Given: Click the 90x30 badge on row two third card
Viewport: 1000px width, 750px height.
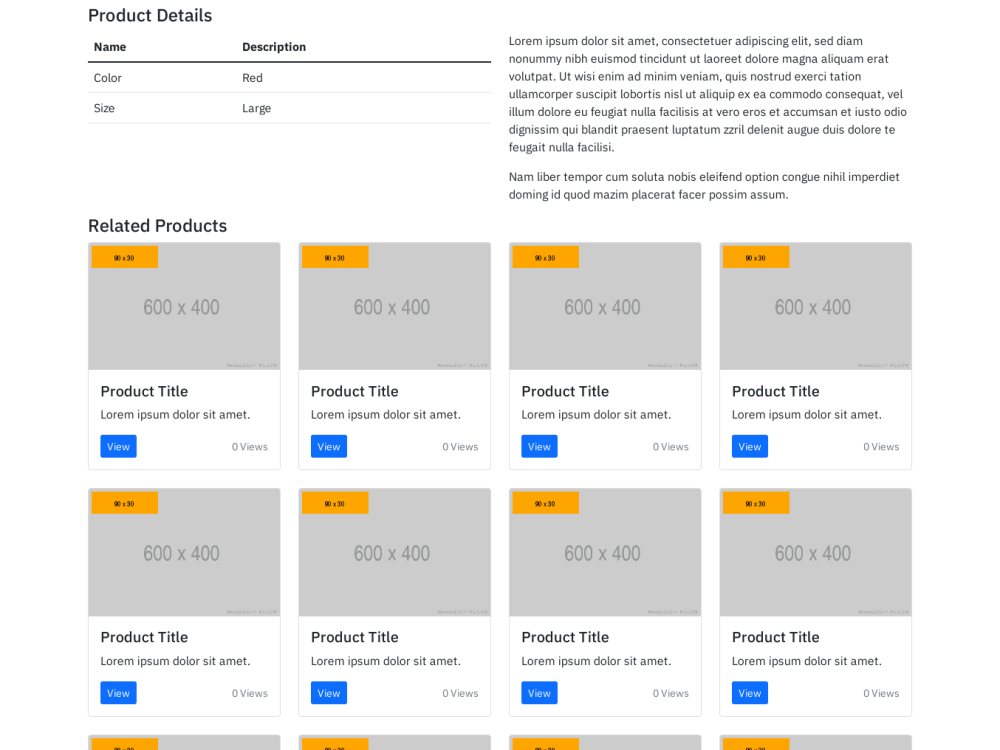Looking at the screenshot, I should (545, 502).
